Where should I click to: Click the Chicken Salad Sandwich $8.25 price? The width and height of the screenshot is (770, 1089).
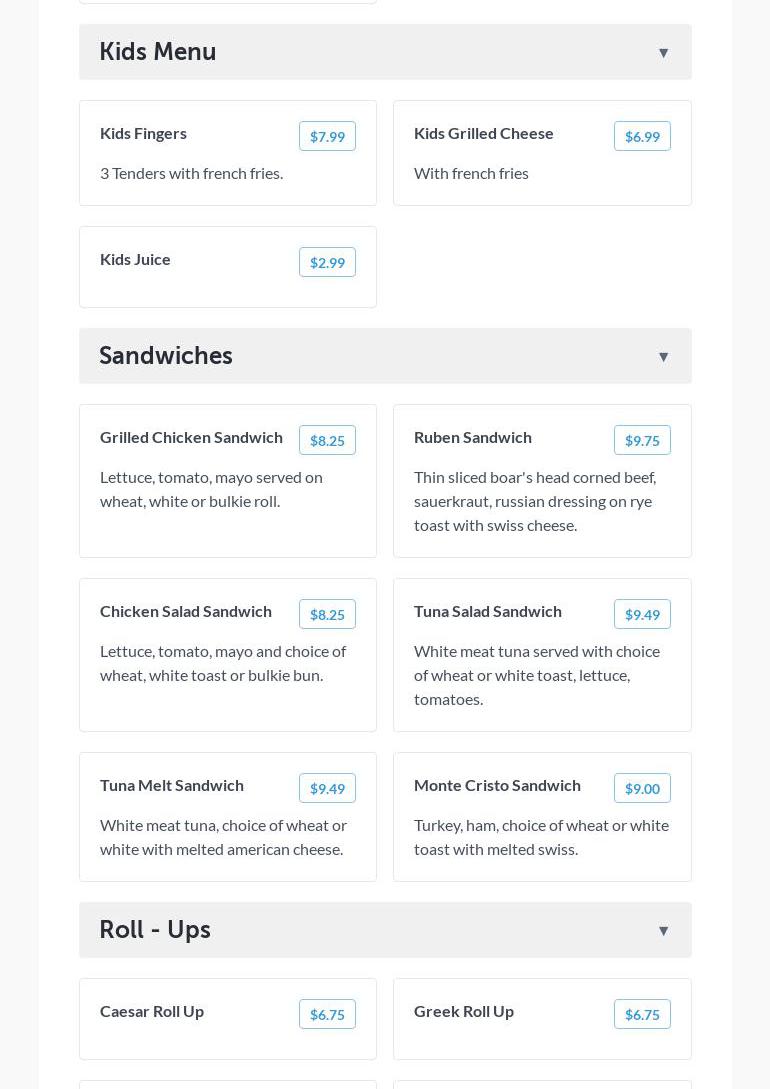[x=327, y=615]
